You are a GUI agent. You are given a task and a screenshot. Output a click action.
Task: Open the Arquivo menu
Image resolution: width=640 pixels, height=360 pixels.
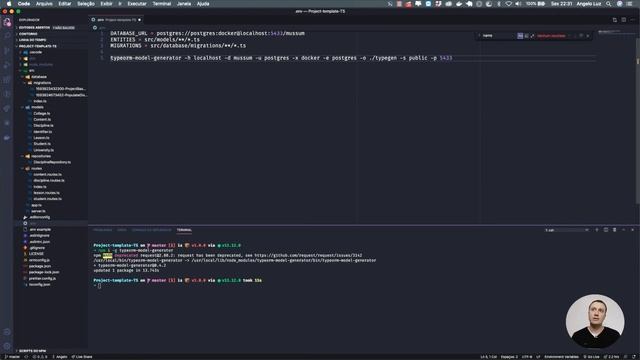[x=44, y=4]
